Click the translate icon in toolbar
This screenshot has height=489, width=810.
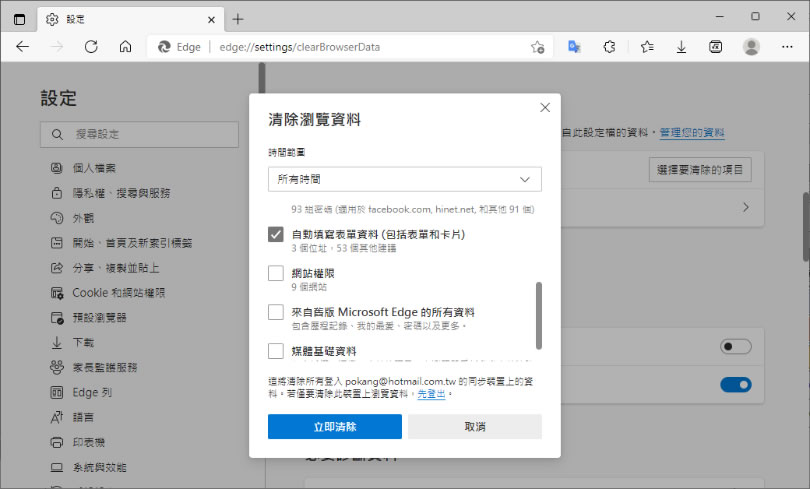pos(575,47)
